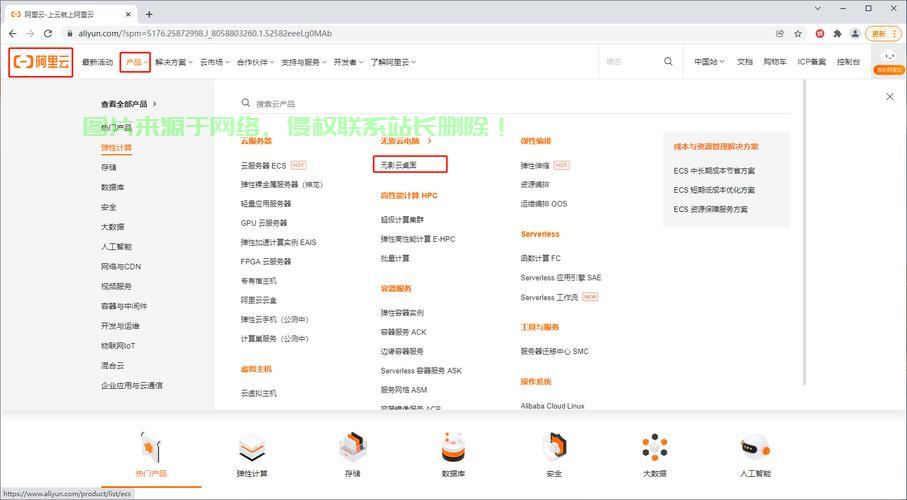Select 大数据 in the left category list

coord(112,227)
